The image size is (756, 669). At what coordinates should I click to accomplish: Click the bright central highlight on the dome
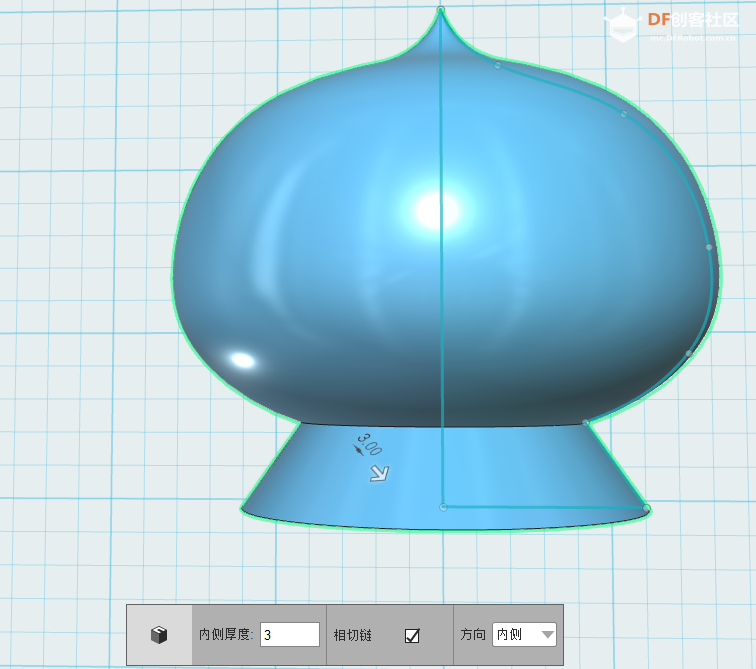tap(437, 210)
